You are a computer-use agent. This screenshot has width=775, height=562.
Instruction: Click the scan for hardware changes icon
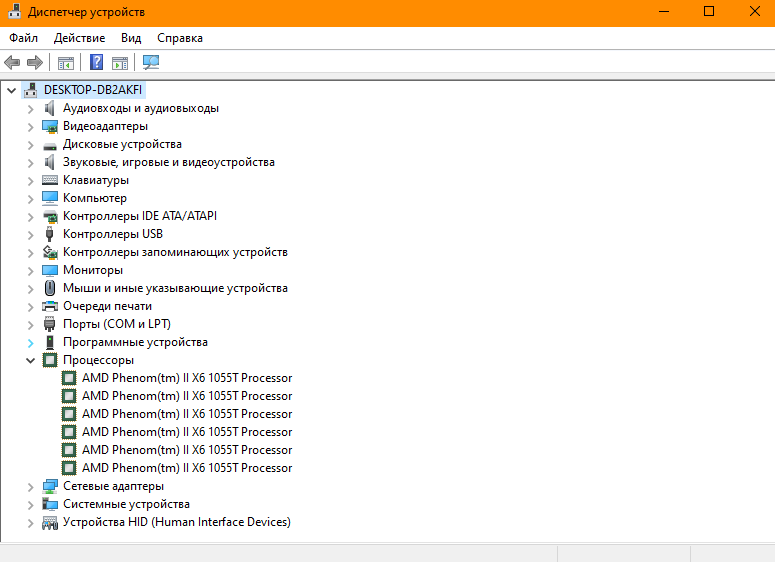[x=151, y=62]
